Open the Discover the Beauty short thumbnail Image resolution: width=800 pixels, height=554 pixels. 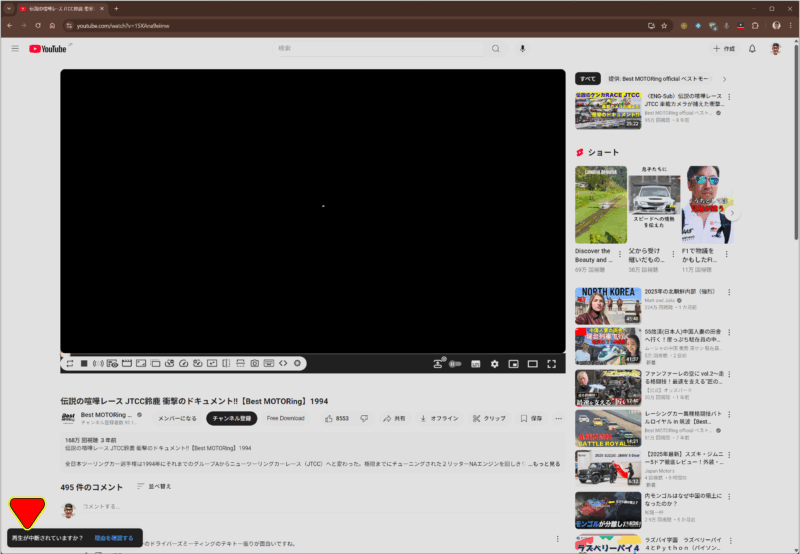point(601,205)
